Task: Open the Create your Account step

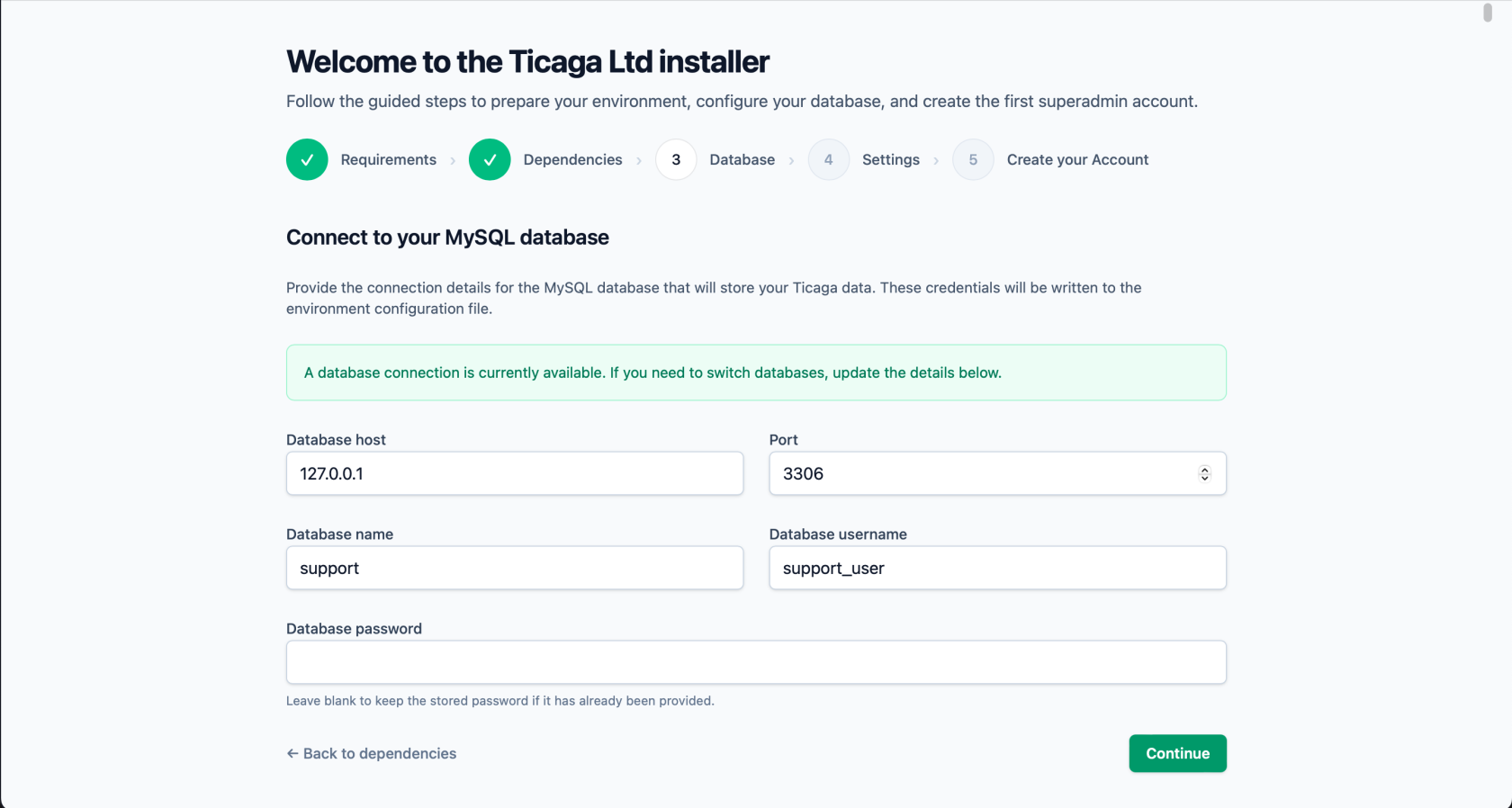Action: (1077, 159)
